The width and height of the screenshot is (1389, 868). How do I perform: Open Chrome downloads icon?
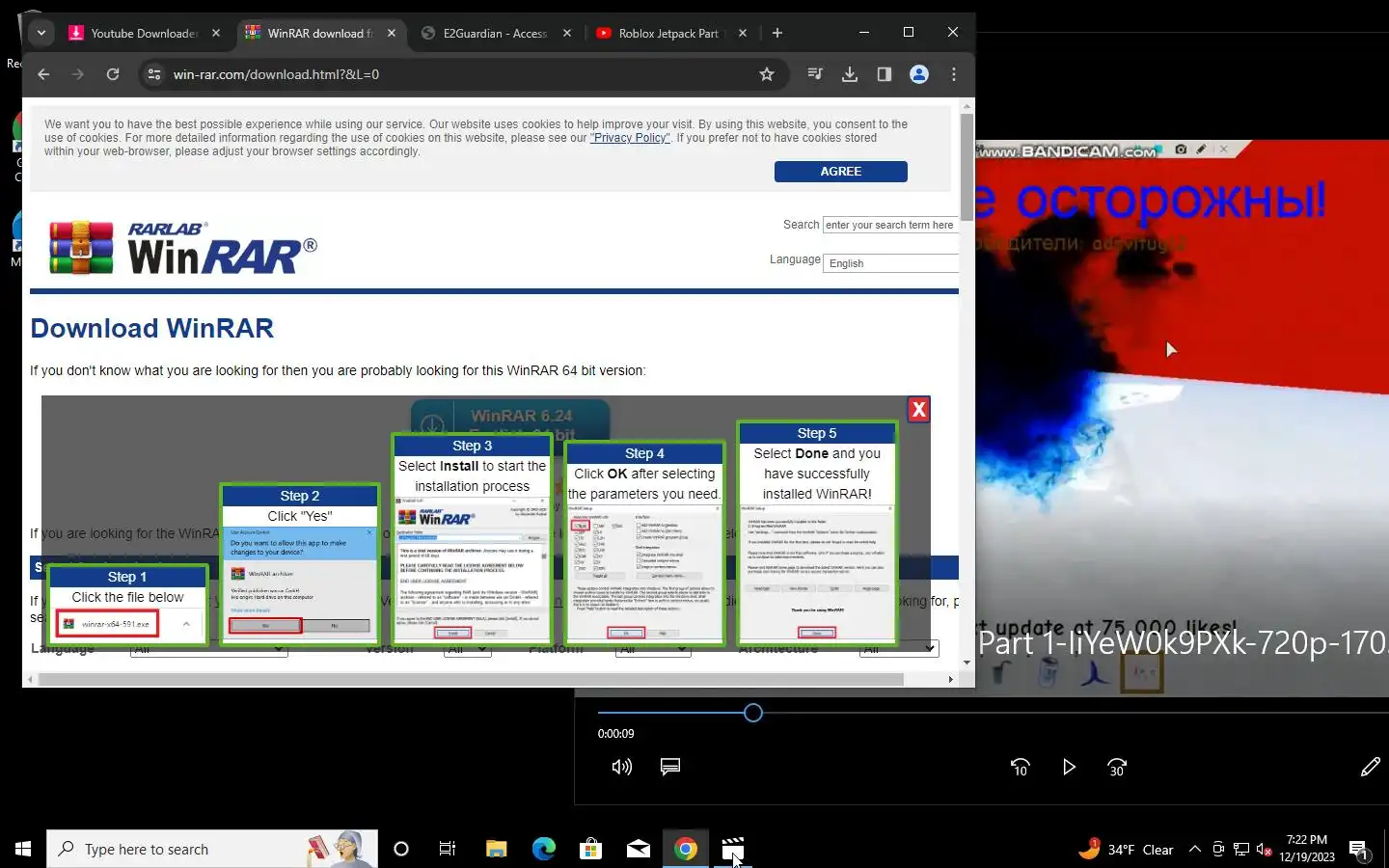pos(850,74)
